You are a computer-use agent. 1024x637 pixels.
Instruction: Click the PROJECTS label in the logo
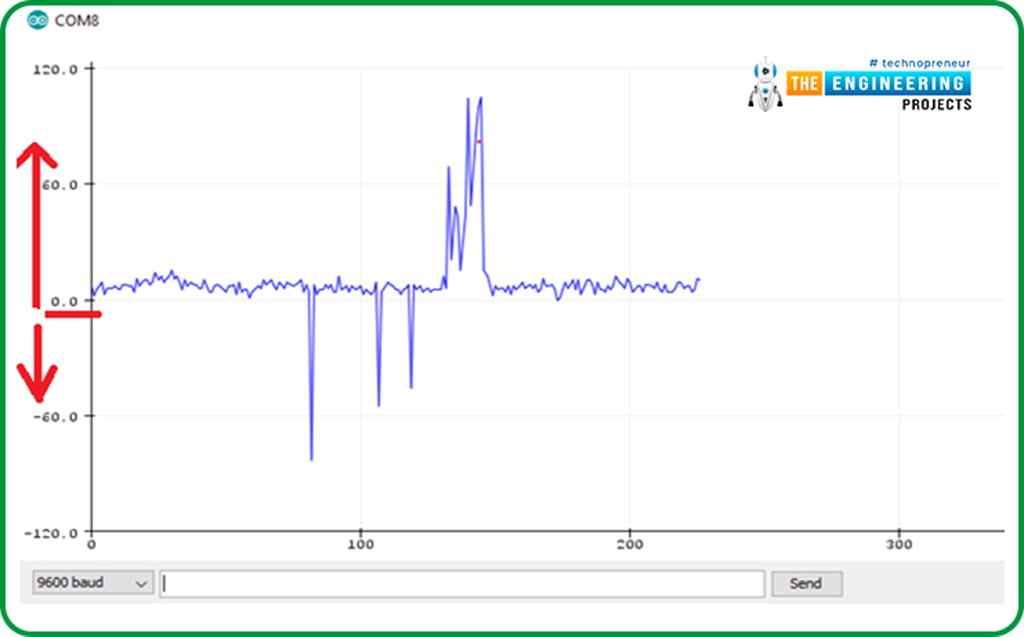(x=938, y=103)
